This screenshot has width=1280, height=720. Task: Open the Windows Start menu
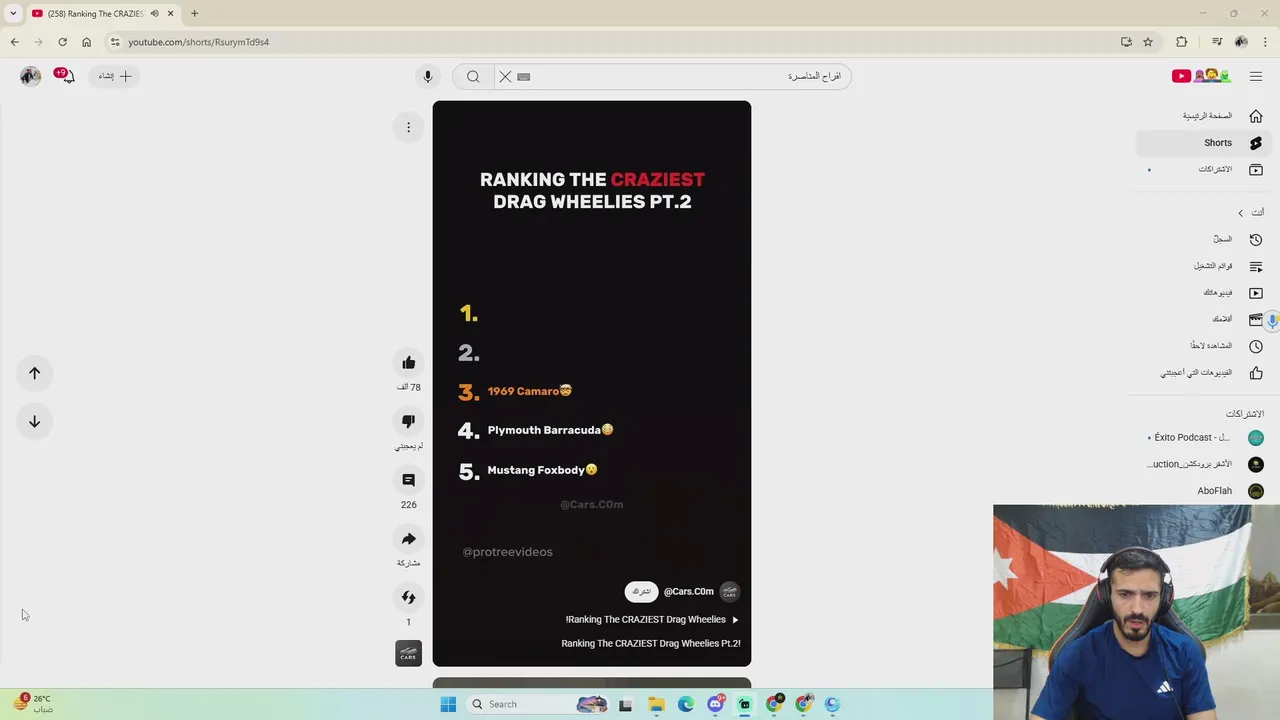coord(448,704)
